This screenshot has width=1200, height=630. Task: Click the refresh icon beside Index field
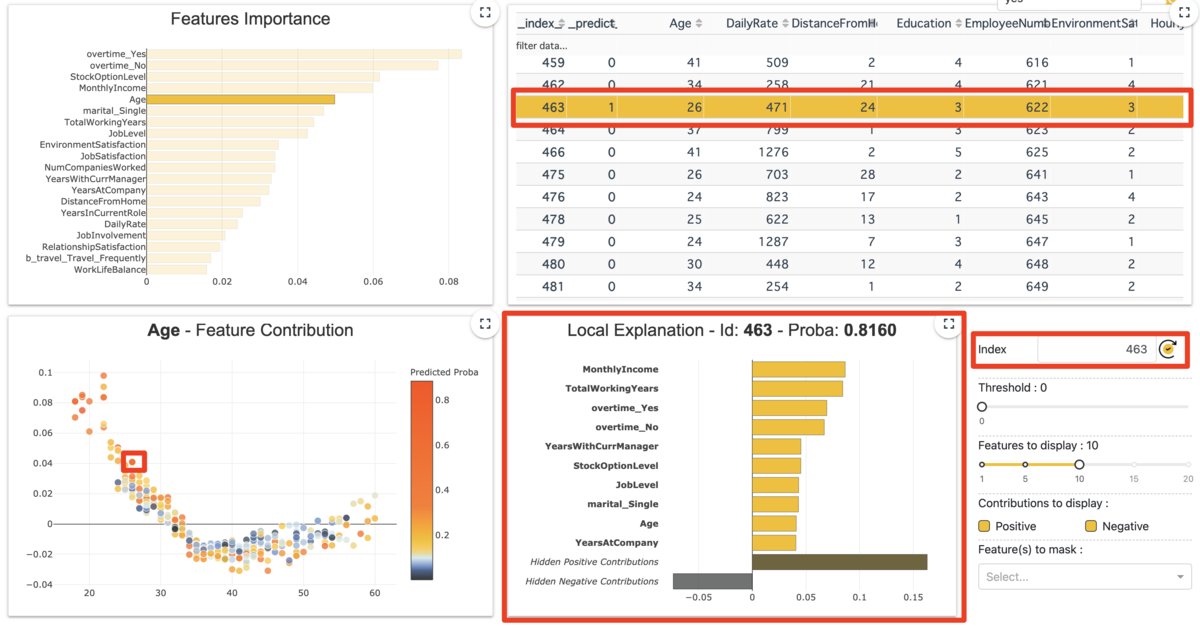coord(1167,349)
